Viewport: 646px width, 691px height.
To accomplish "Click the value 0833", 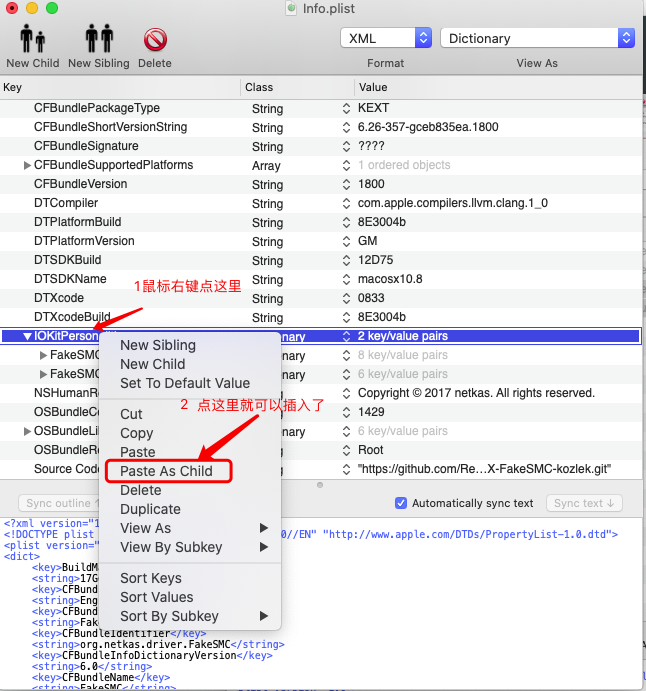I will (x=371, y=298).
